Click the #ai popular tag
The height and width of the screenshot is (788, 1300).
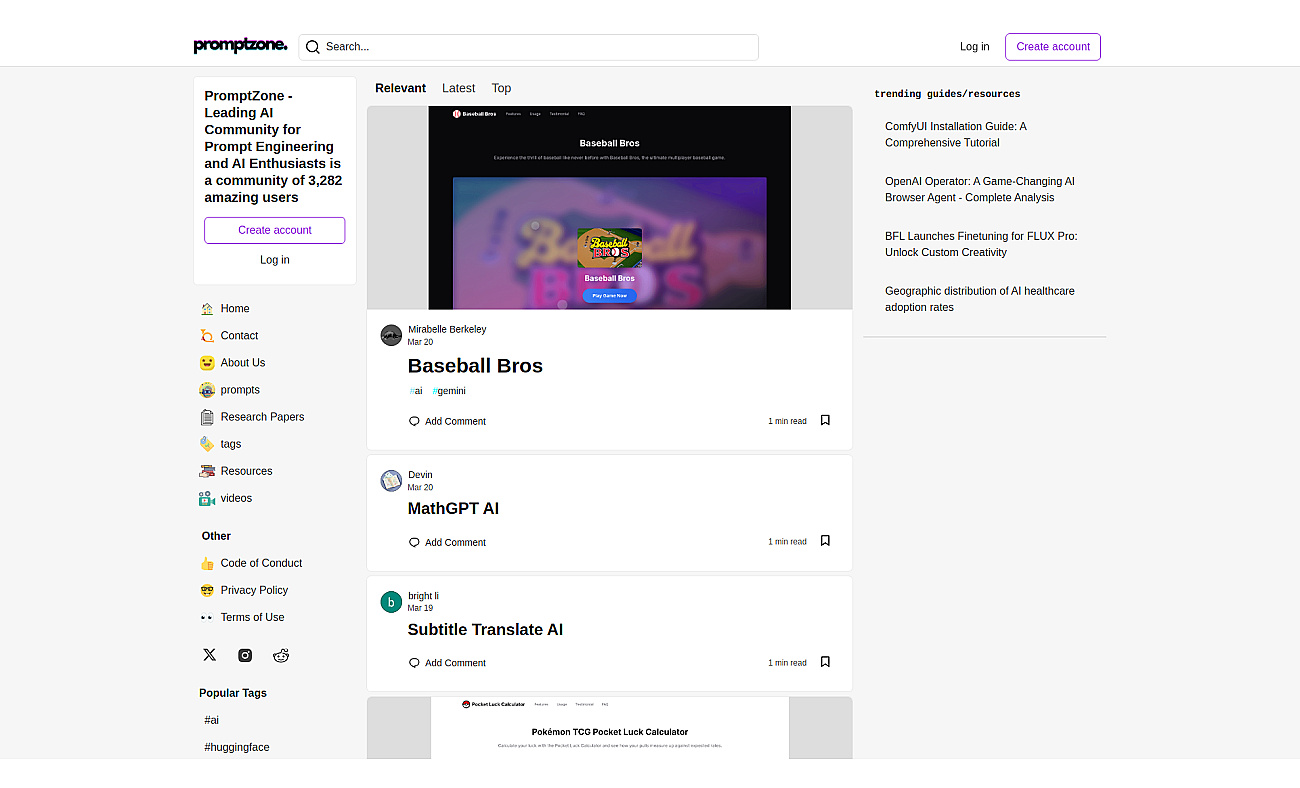[x=212, y=720]
